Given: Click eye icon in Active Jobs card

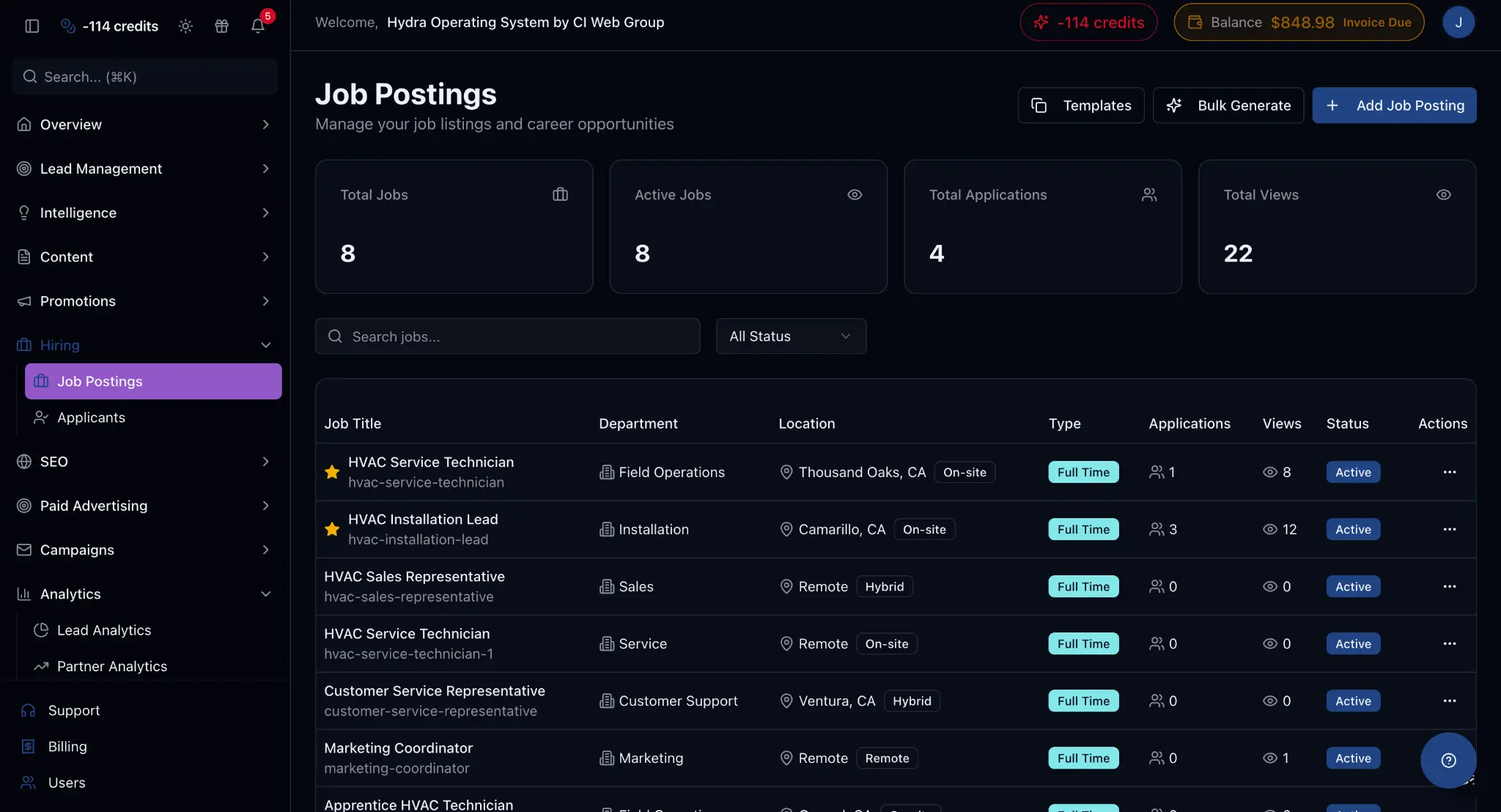Looking at the screenshot, I should (855, 194).
